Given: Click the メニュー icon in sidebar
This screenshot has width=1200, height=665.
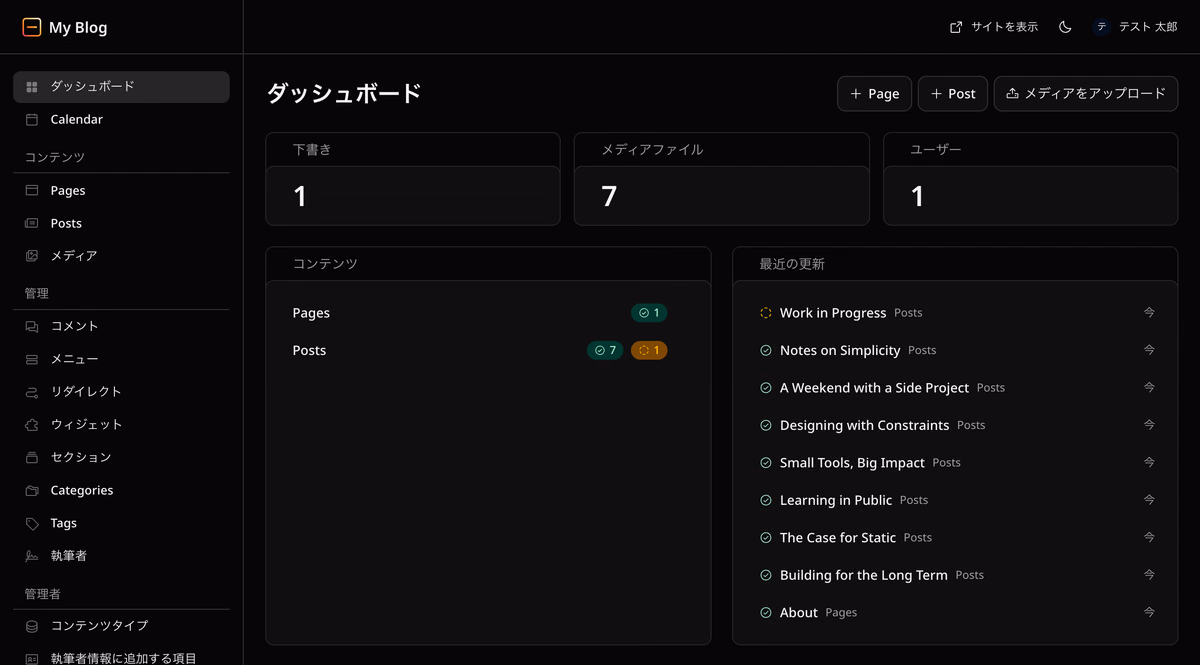Looking at the screenshot, I should 32,359.
